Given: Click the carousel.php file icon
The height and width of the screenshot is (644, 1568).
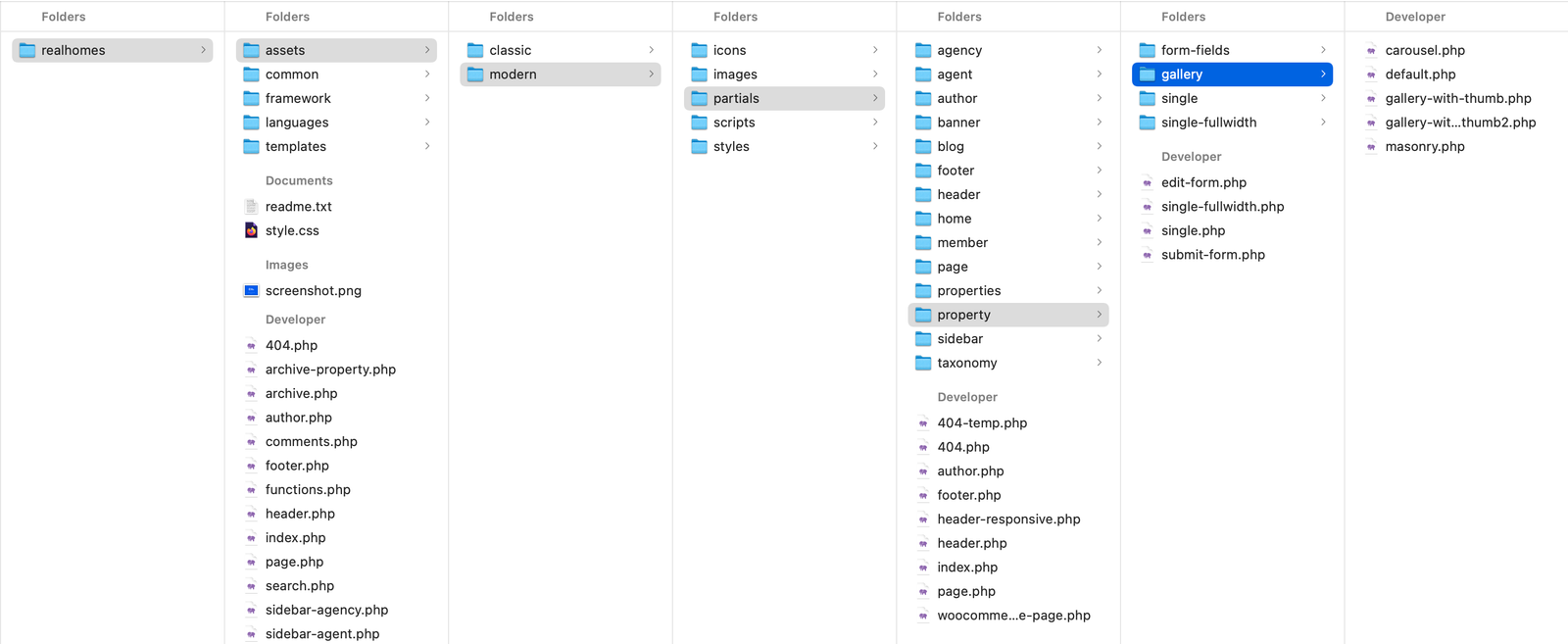Looking at the screenshot, I should 1371,50.
